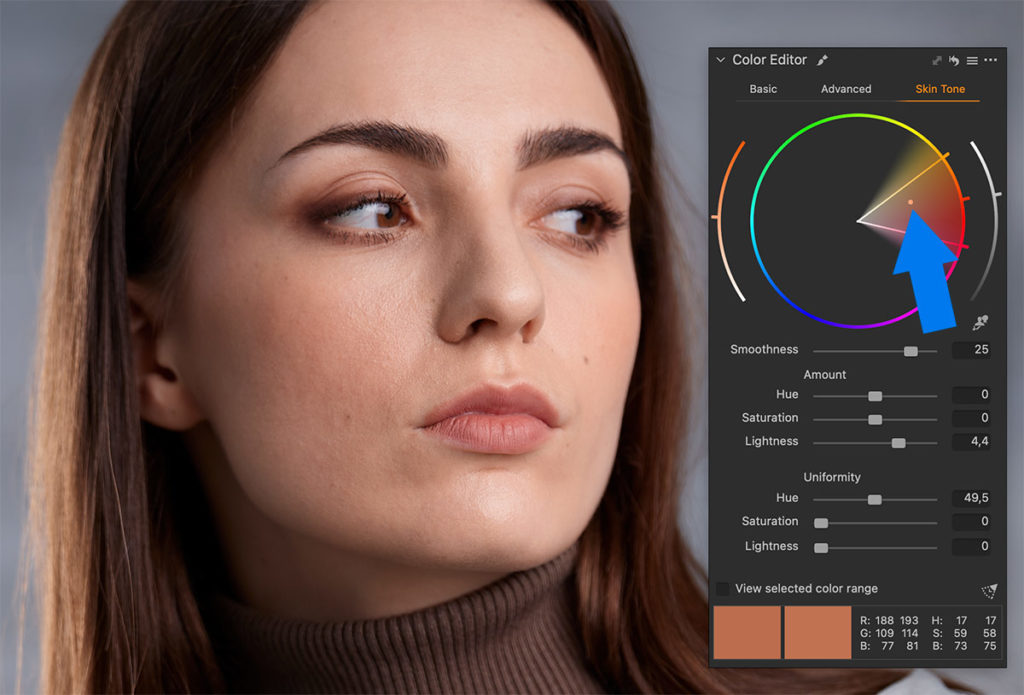Switch to the Basic tab
This screenshot has width=1024, height=695.
point(763,89)
